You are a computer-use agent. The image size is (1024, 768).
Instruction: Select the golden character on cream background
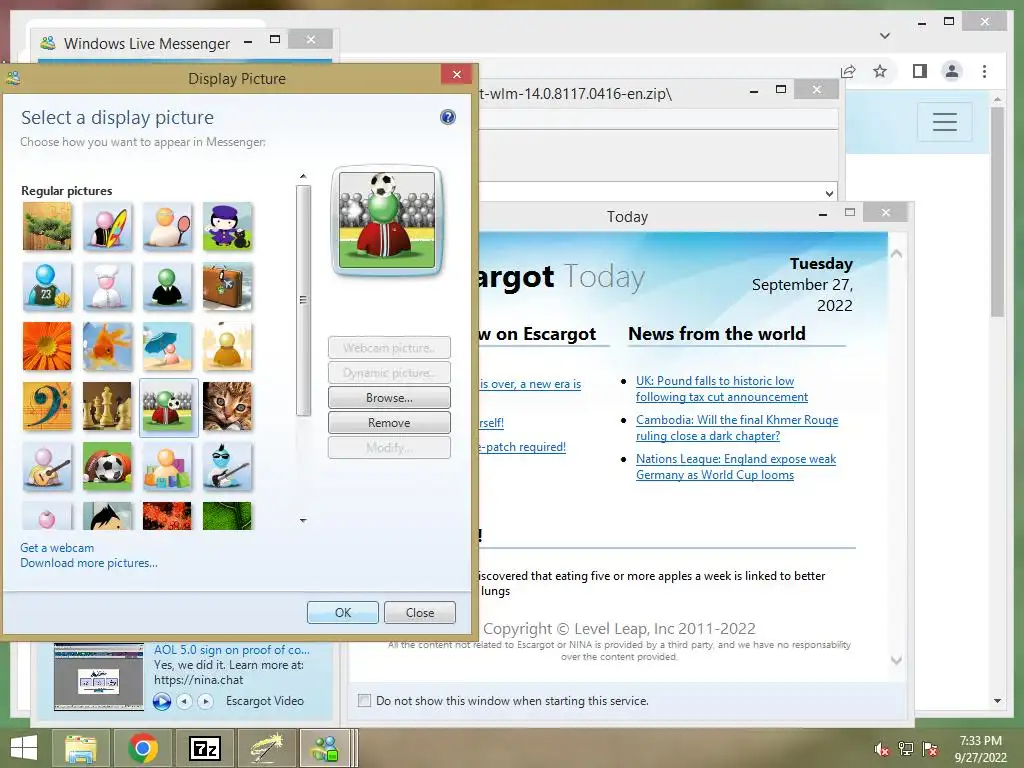227,347
